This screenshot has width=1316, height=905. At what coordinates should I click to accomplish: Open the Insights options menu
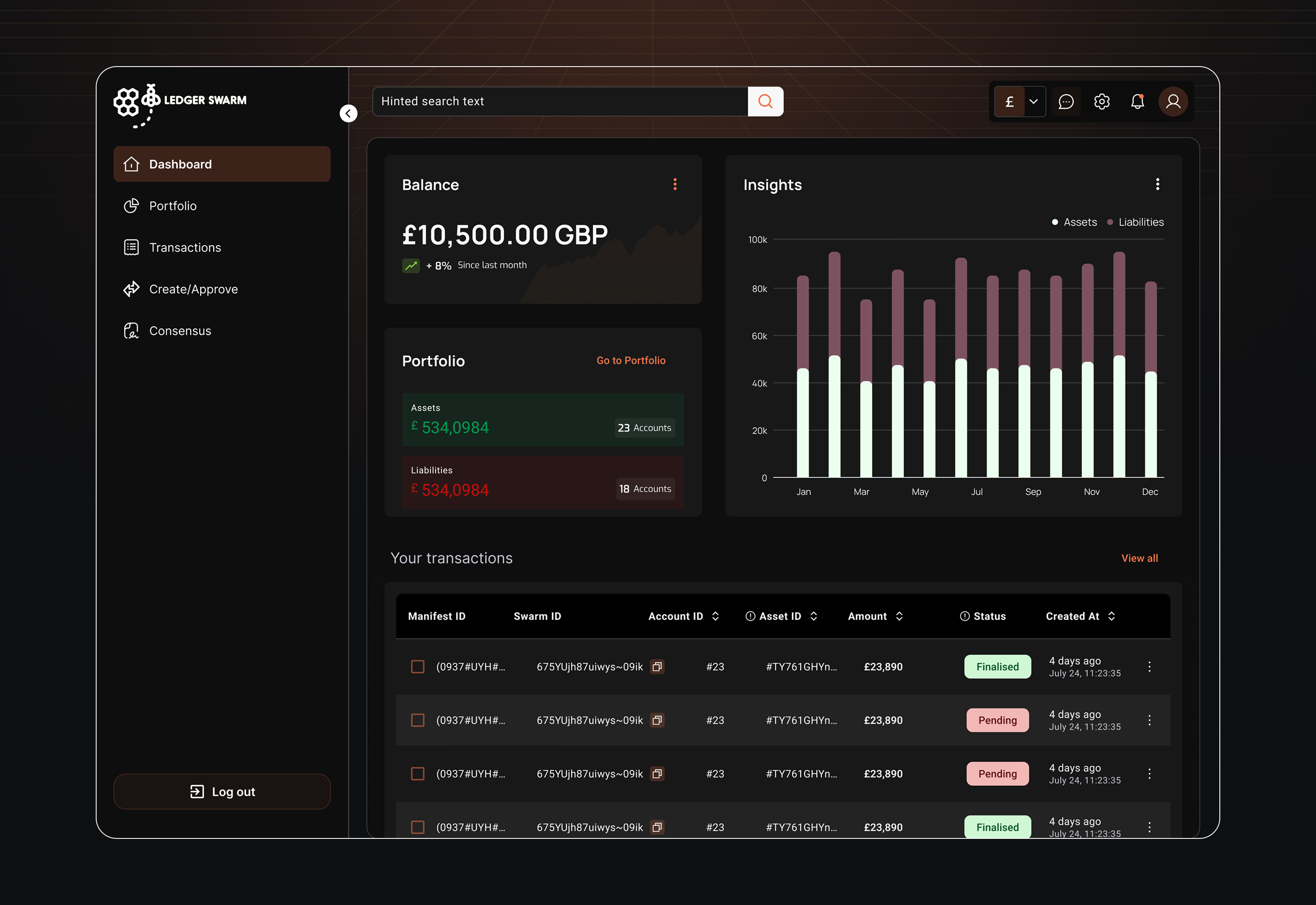click(x=1157, y=184)
